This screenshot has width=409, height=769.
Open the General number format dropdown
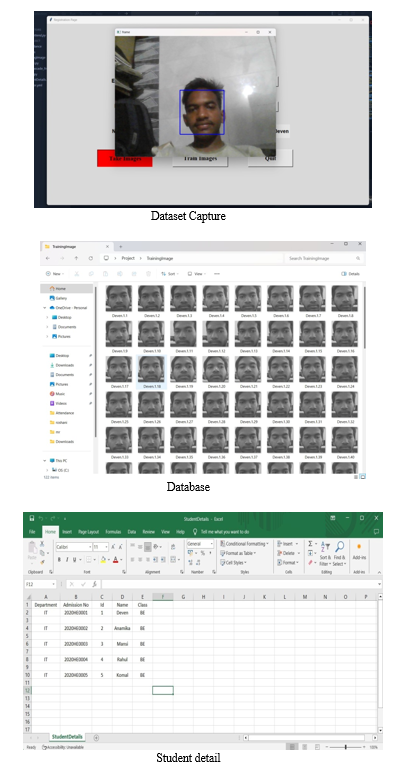pos(212,544)
